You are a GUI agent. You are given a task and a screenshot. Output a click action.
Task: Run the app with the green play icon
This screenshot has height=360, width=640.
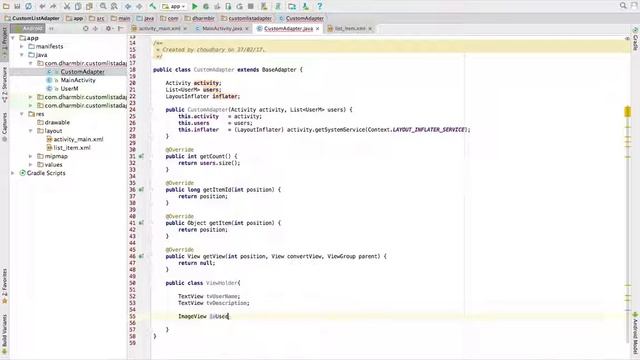click(195, 6)
